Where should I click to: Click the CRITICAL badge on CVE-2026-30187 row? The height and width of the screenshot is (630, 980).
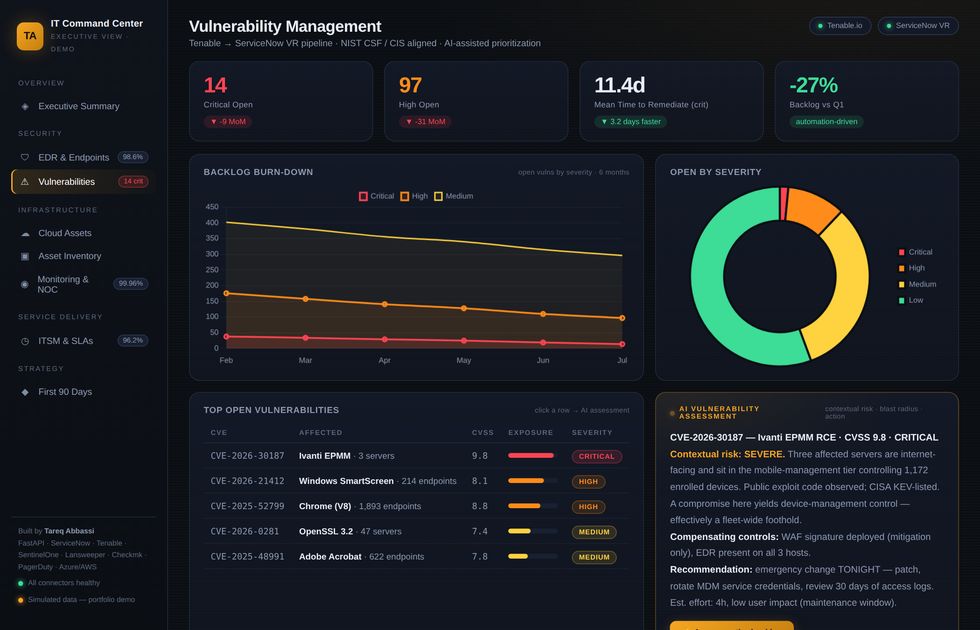(x=596, y=456)
